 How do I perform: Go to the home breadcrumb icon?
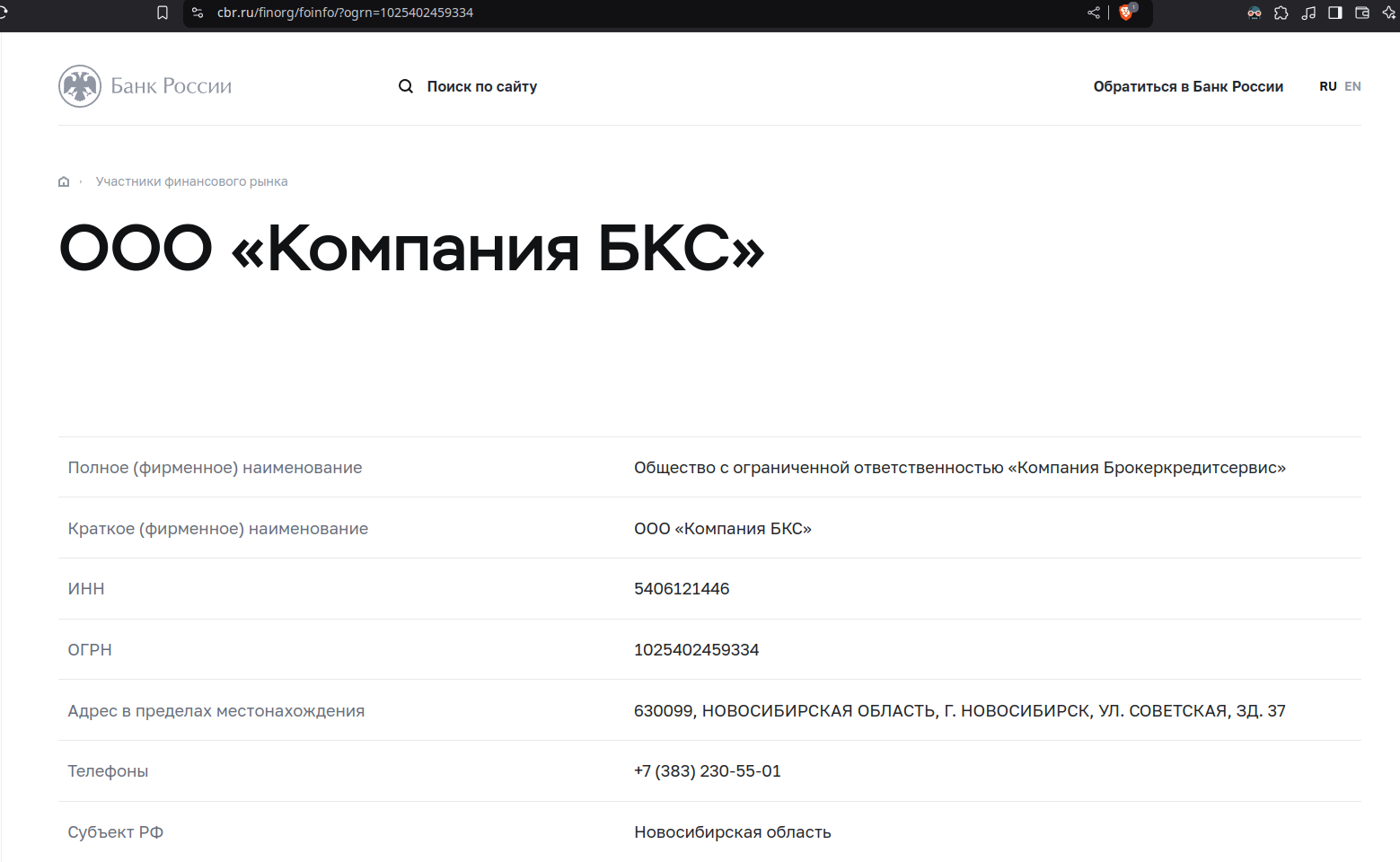point(64,181)
